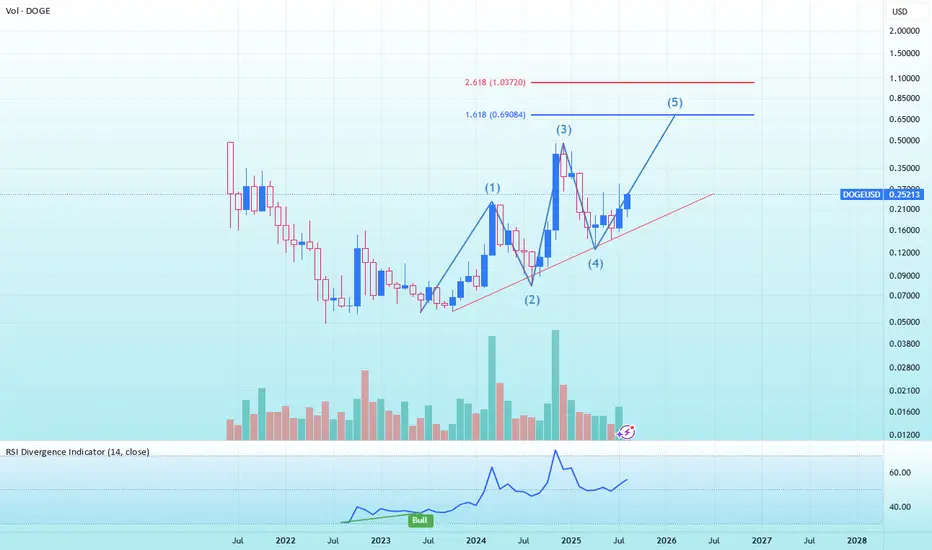
Task: Select the wave (5) projection label
Action: click(x=675, y=102)
